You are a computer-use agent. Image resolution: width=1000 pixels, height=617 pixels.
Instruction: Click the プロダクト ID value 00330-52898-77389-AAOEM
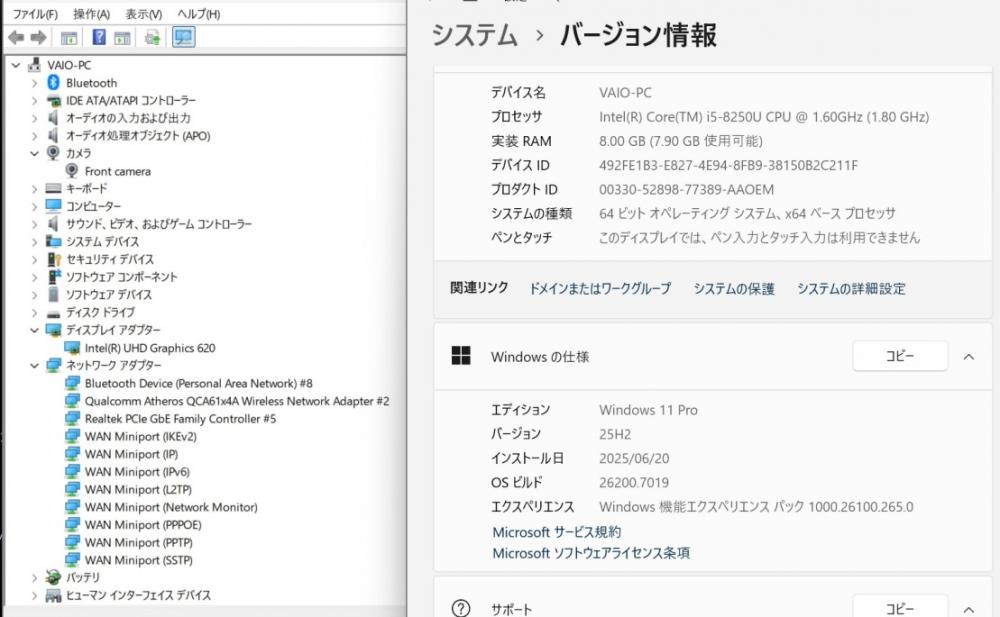(x=686, y=190)
